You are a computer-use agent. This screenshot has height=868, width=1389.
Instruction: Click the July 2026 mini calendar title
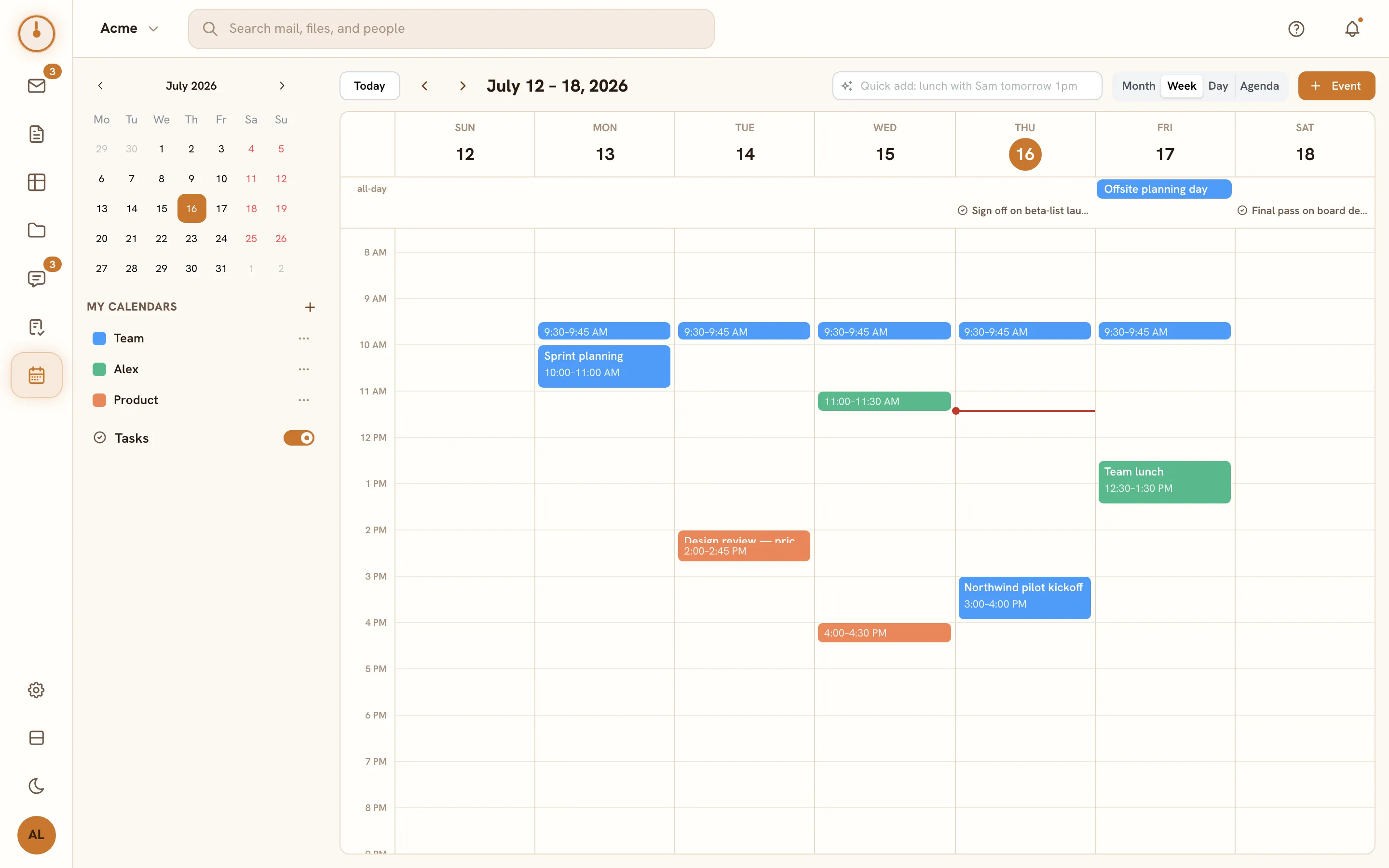(191, 86)
